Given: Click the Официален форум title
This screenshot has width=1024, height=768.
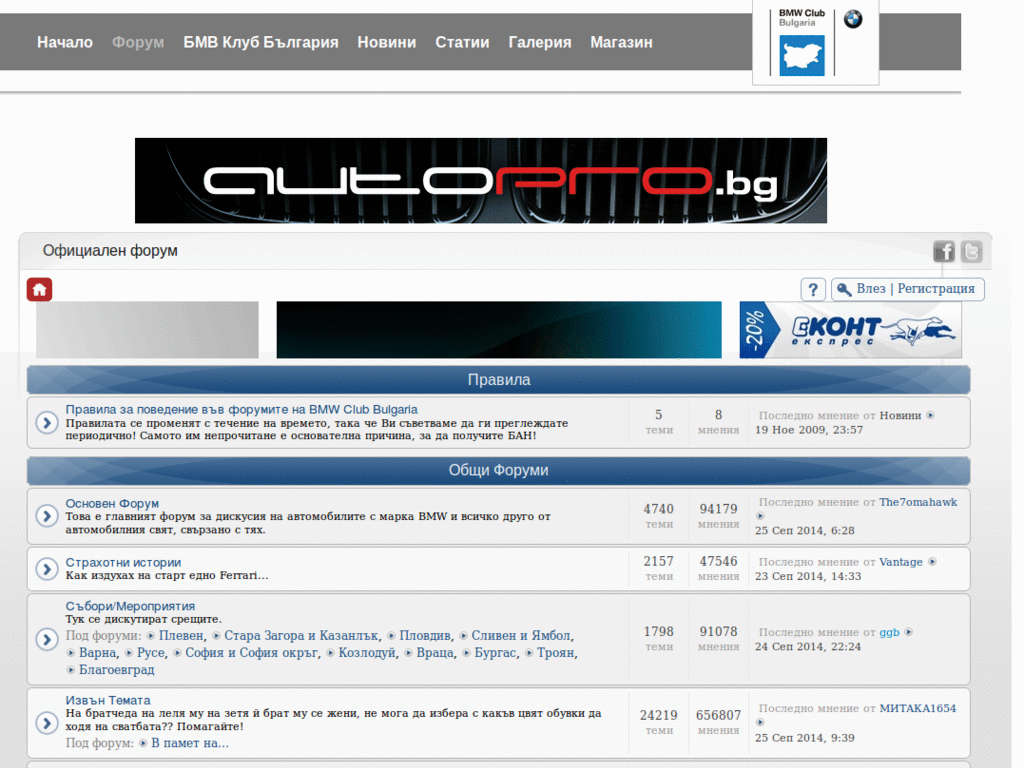Looking at the screenshot, I should (110, 251).
